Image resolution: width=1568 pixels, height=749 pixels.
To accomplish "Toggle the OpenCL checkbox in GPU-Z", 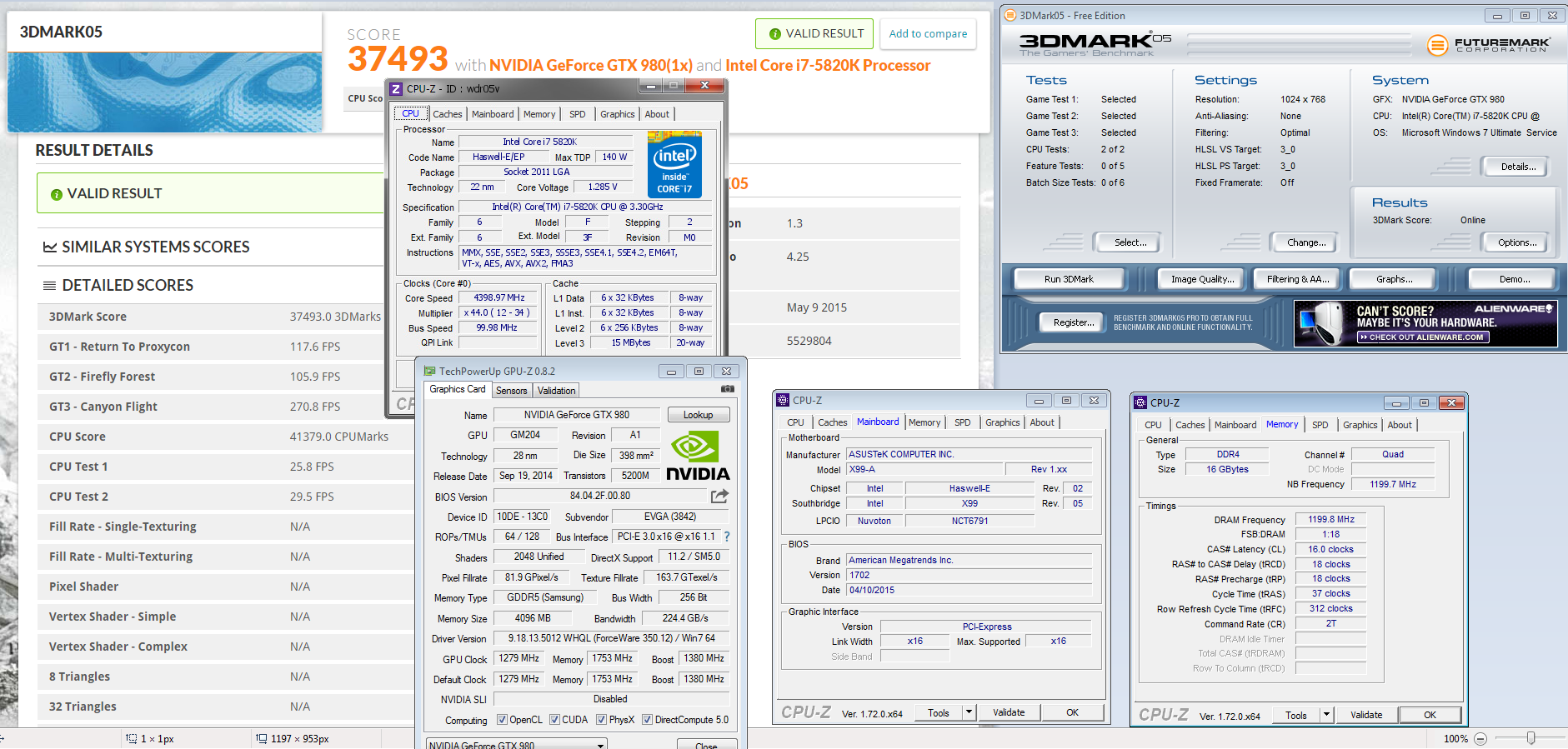I will (502, 720).
